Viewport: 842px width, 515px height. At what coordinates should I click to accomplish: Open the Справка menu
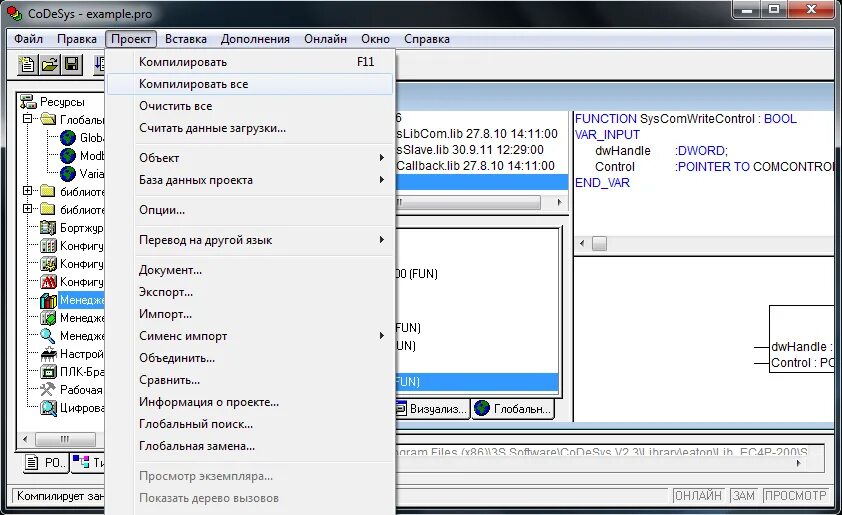click(427, 39)
